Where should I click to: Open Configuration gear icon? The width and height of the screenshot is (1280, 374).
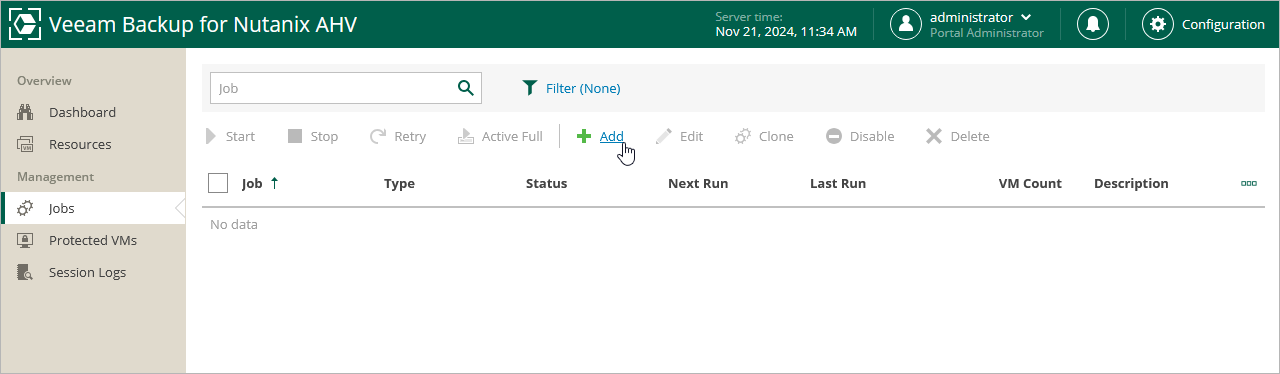click(1158, 24)
